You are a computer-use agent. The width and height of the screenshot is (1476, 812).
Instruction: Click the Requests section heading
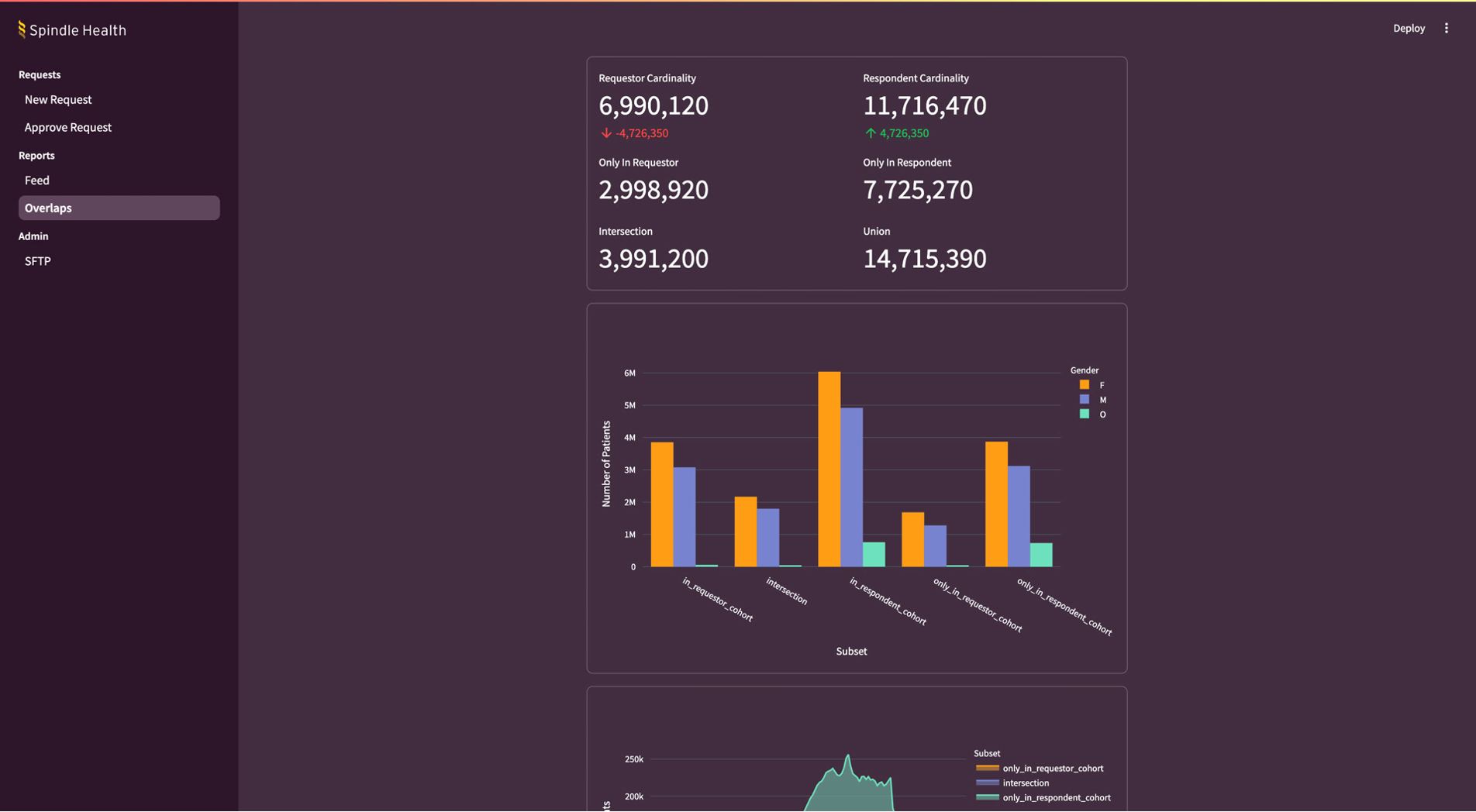coord(40,74)
